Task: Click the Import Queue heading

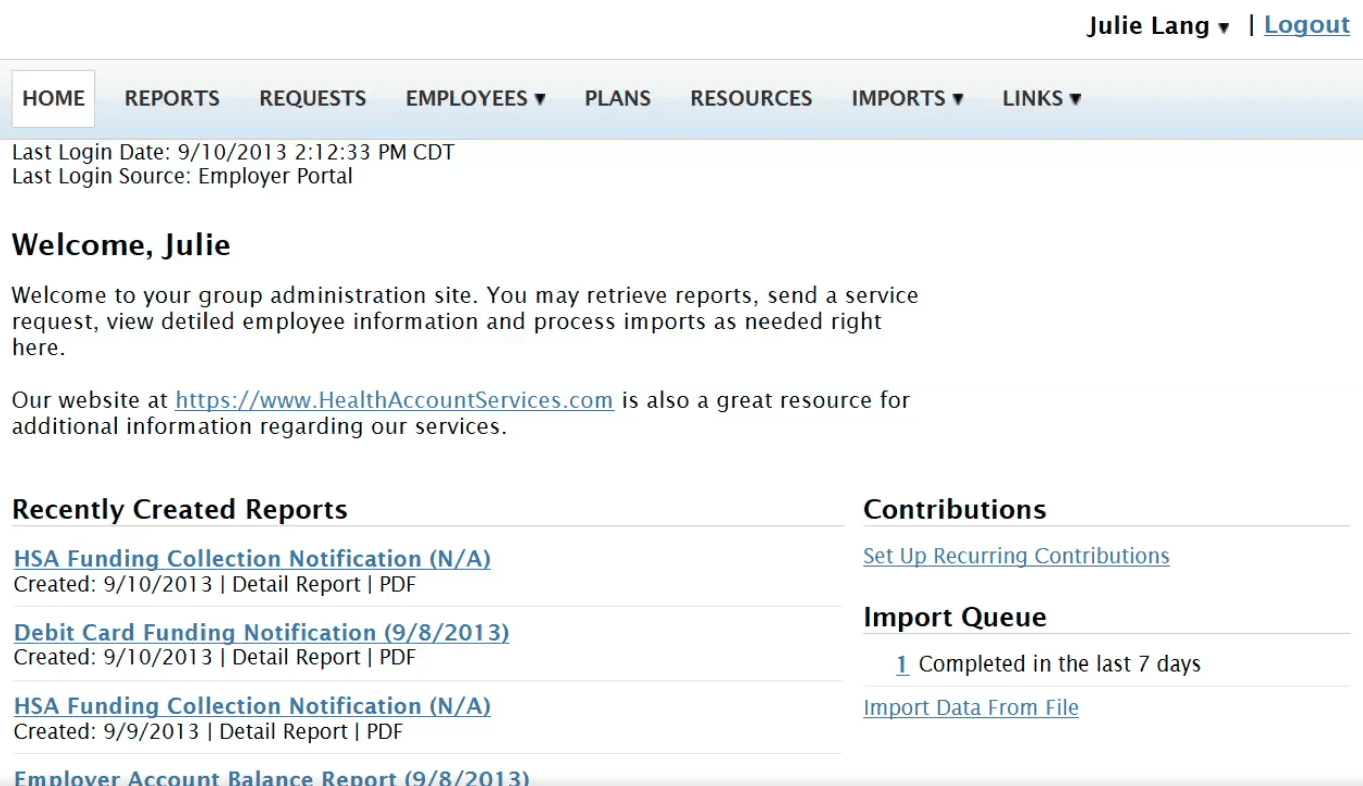Action: [955, 617]
